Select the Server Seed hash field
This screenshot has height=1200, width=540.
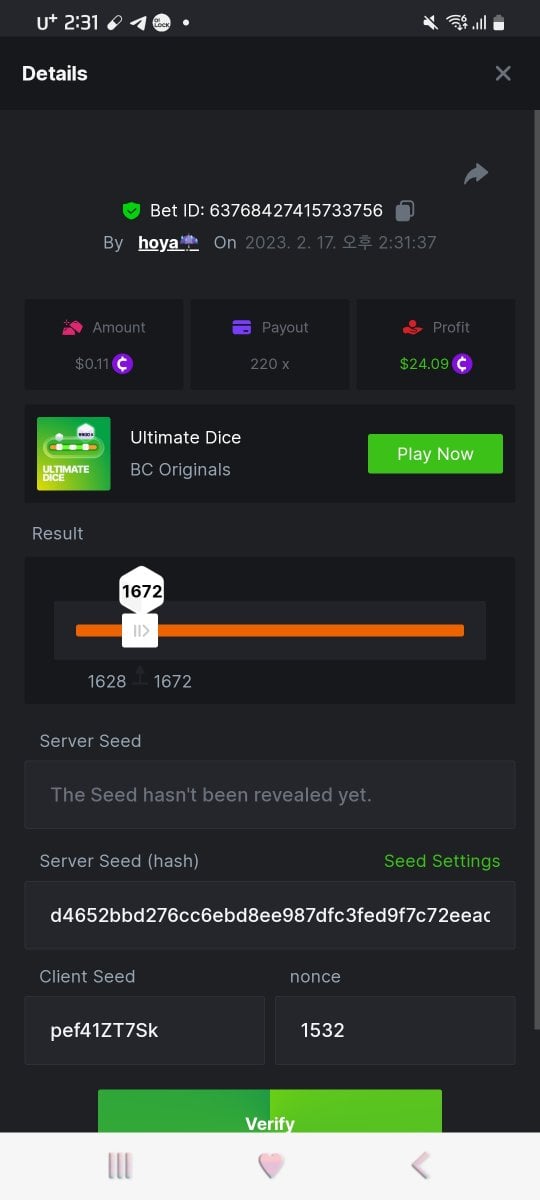(270, 915)
